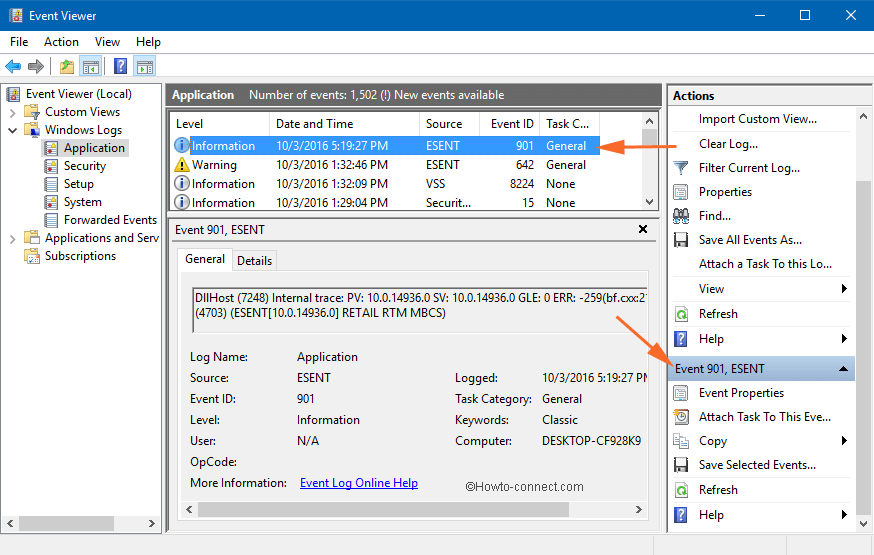Click Actions pane scrollbar down arrow
This screenshot has width=874, height=555.
863,524
